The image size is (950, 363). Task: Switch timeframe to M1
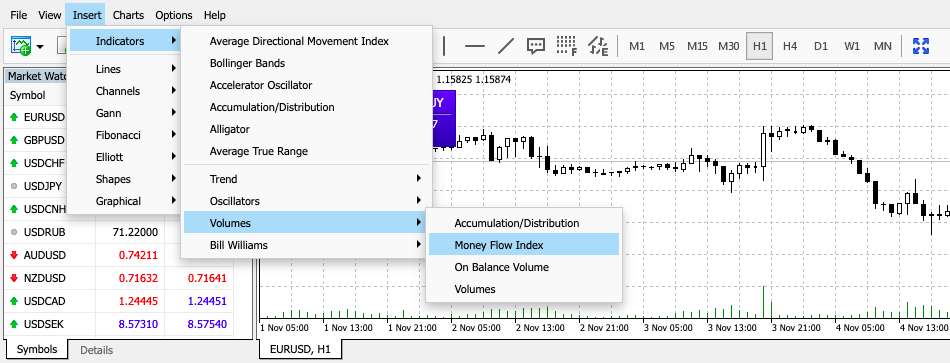pos(637,46)
